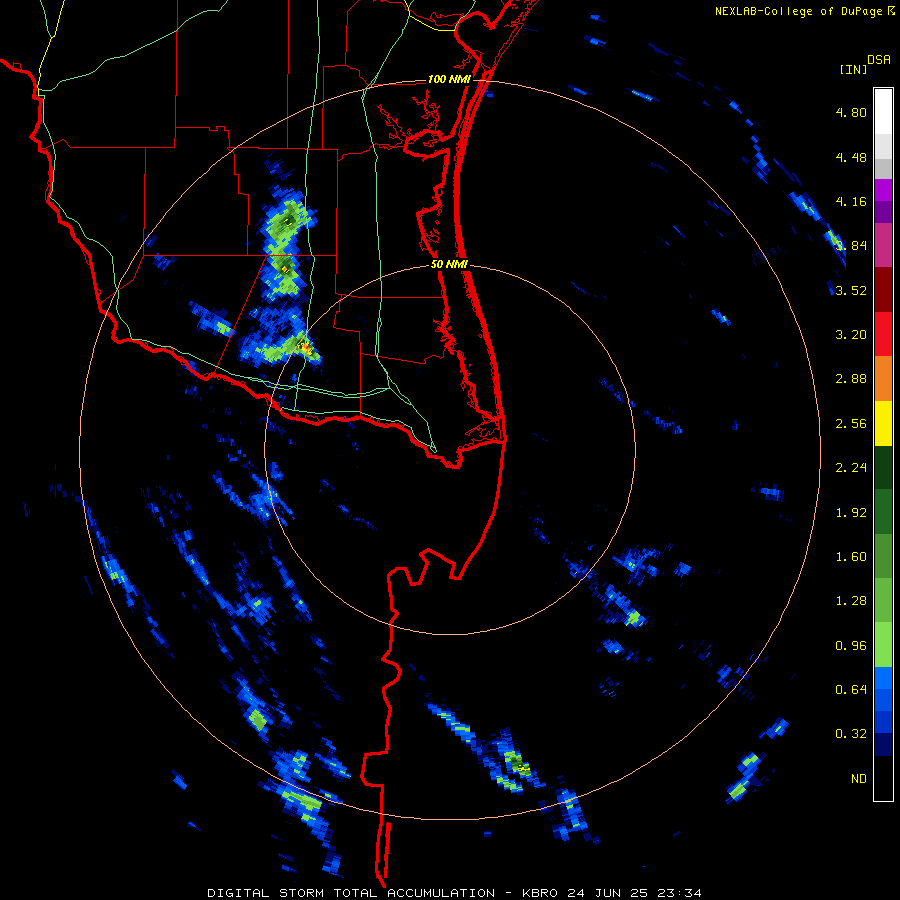Click the NEXLAB-College of DuPage credit text
Viewport: 900px width, 900px height.
tap(800, 11)
